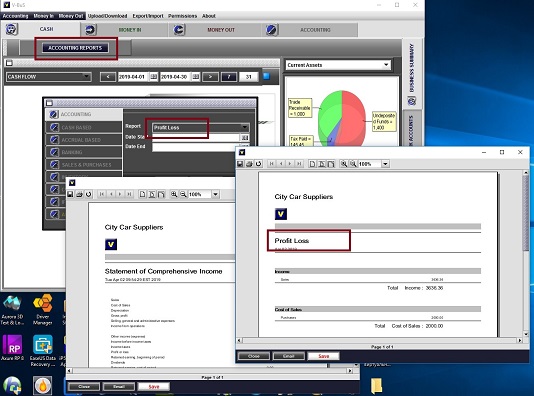
Task: Click the red Save button in Profit Loss viewer
Action: (324, 356)
